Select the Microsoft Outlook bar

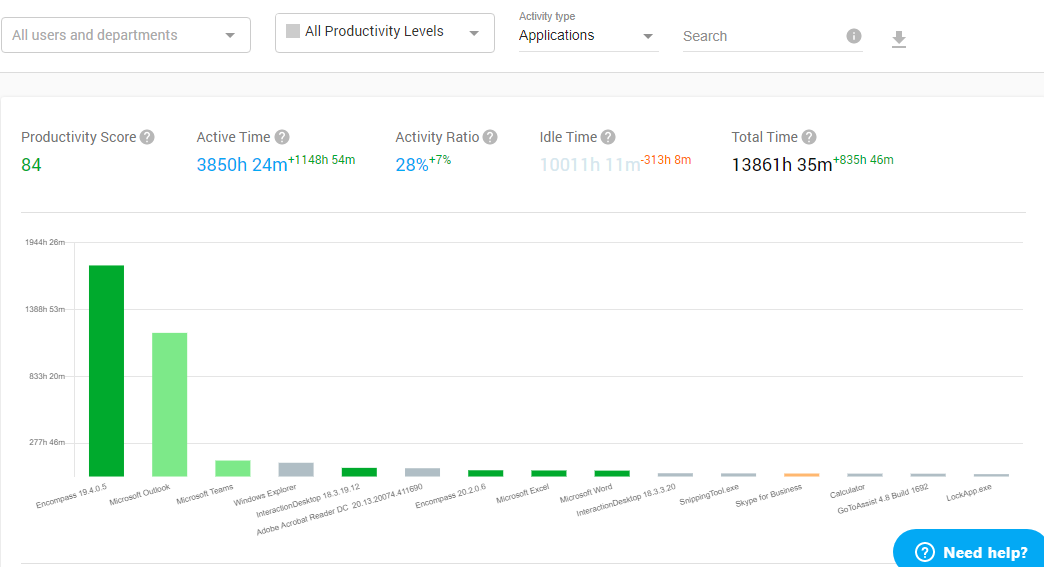coord(169,404)
